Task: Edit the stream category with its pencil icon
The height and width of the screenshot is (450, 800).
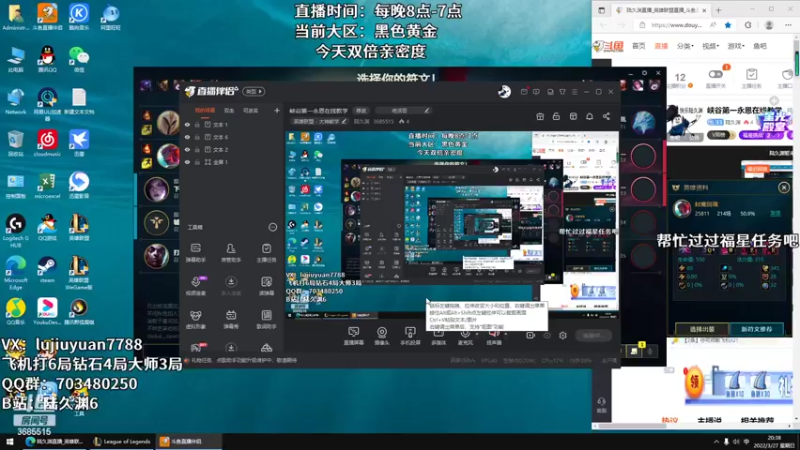Action: point(344,121)
